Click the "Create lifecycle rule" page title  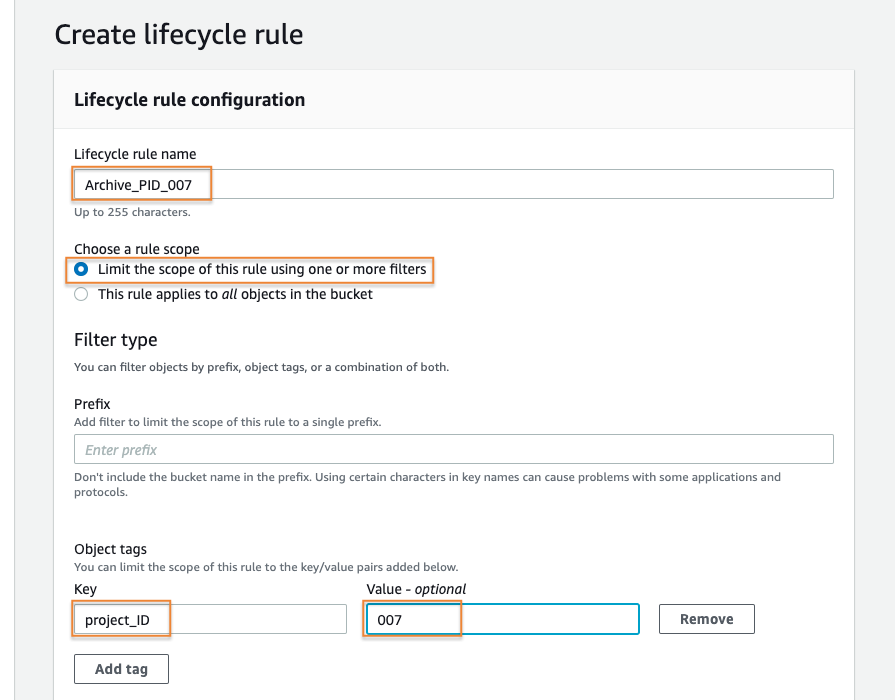click(x=178, y=34)
